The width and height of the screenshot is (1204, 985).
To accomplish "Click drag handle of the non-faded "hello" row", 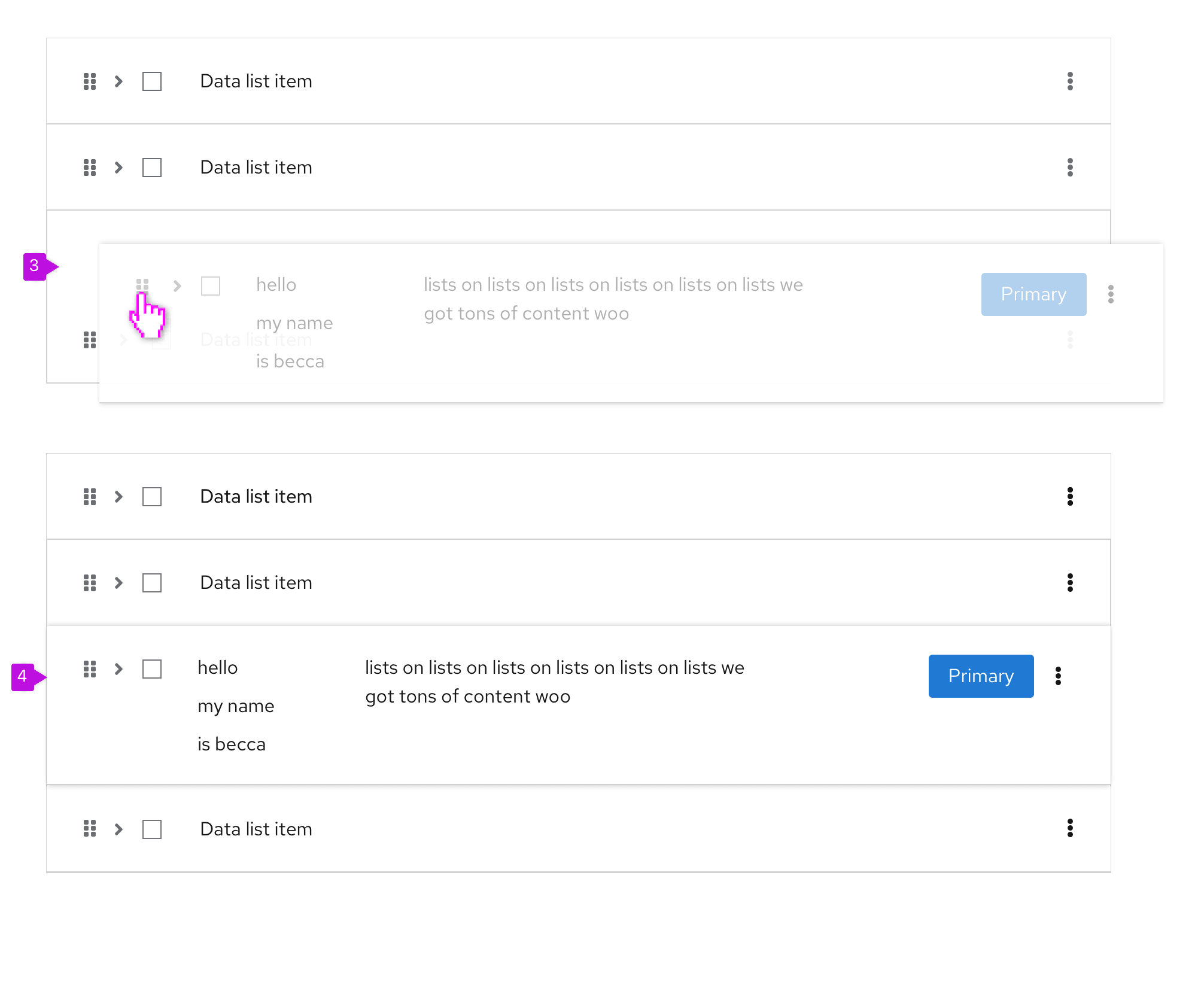I will [90, 669].
